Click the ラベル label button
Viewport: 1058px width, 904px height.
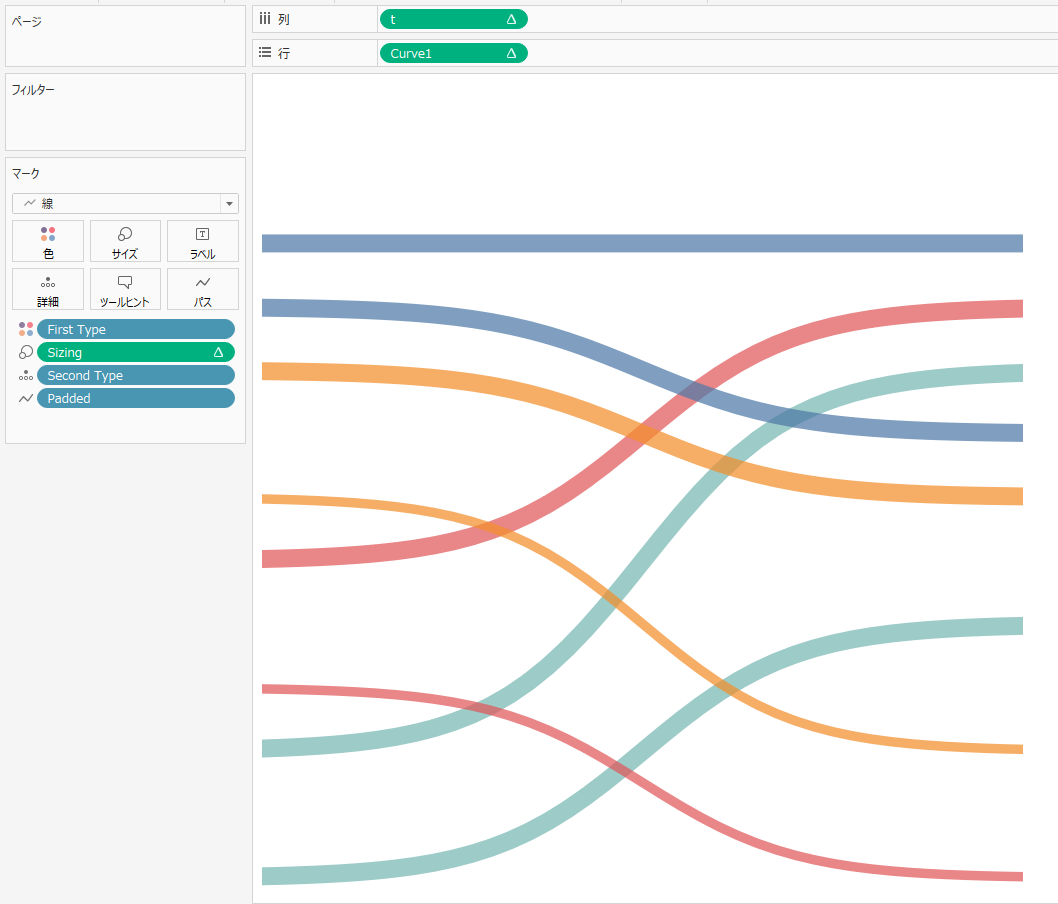point(202,241)
